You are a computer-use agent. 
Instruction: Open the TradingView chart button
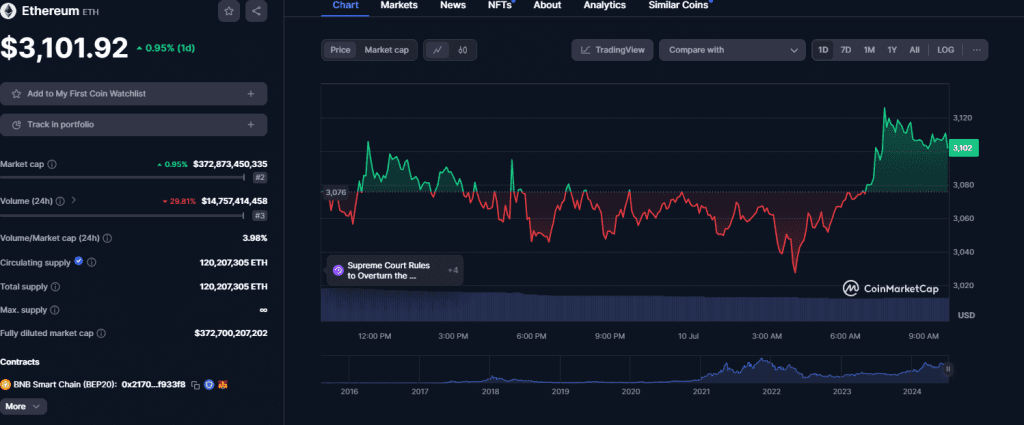(x=611, y=50)
